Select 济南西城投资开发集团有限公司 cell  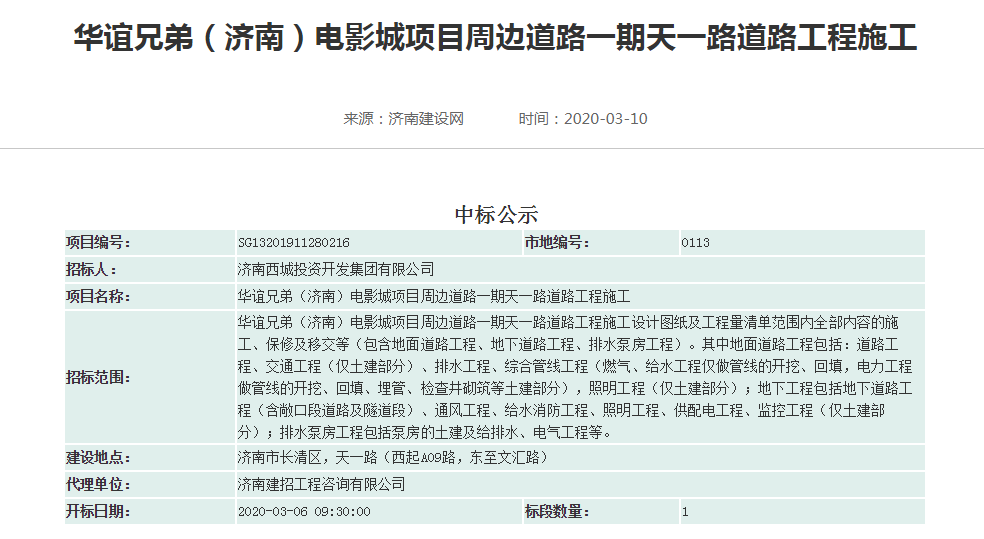click(x=580, y=270)
